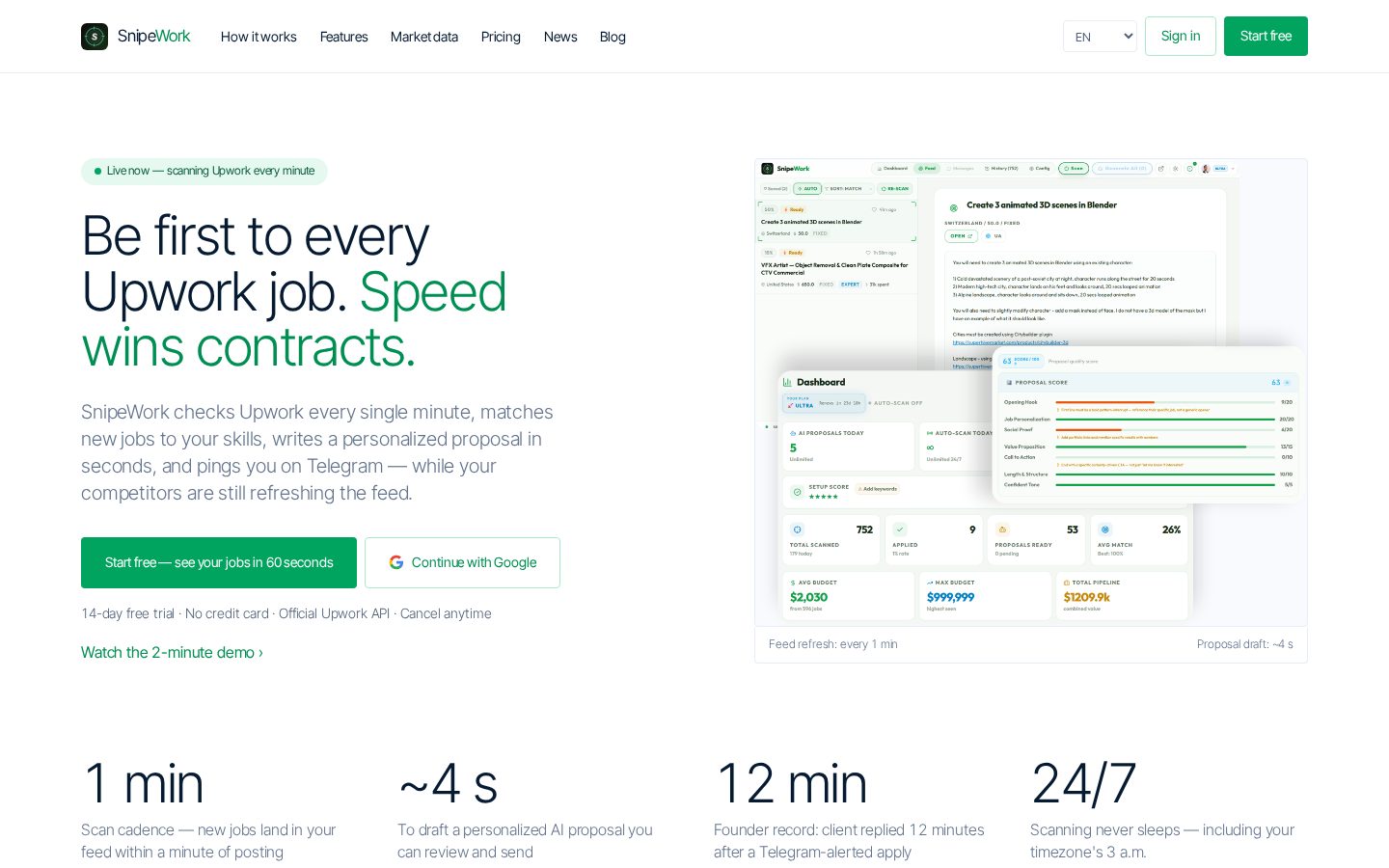Visit the Blog link in navbar
Viewport: 1389px width, 868px height.
(x=613, y=37)
